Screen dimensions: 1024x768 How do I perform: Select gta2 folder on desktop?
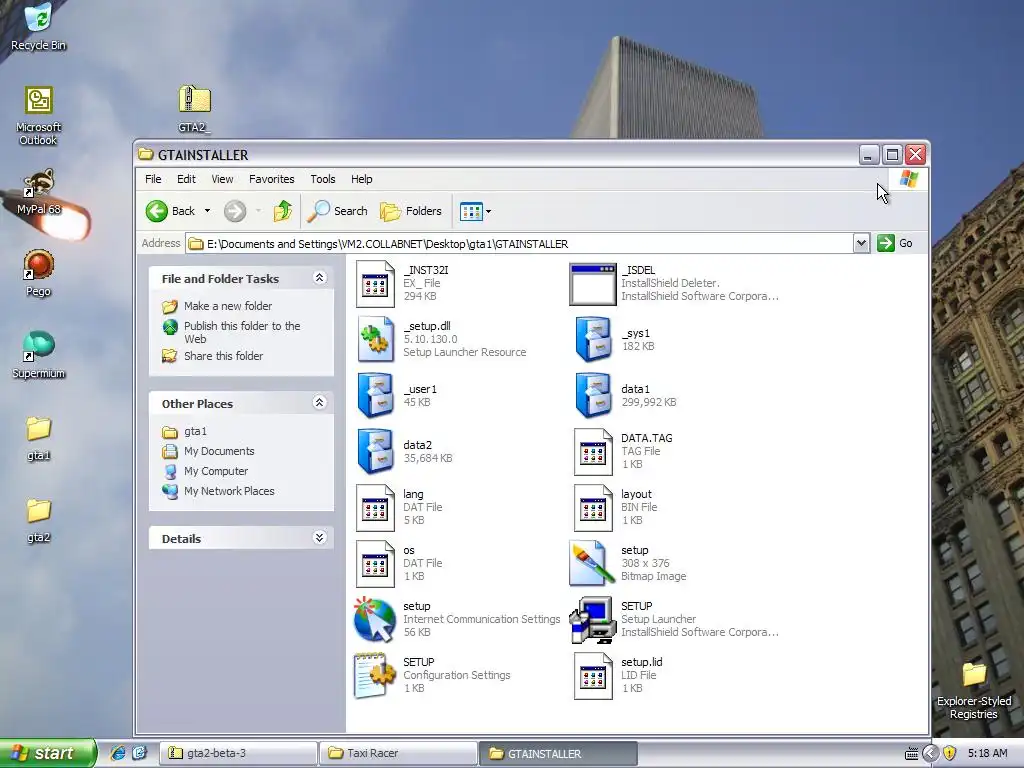pos(39,520)
